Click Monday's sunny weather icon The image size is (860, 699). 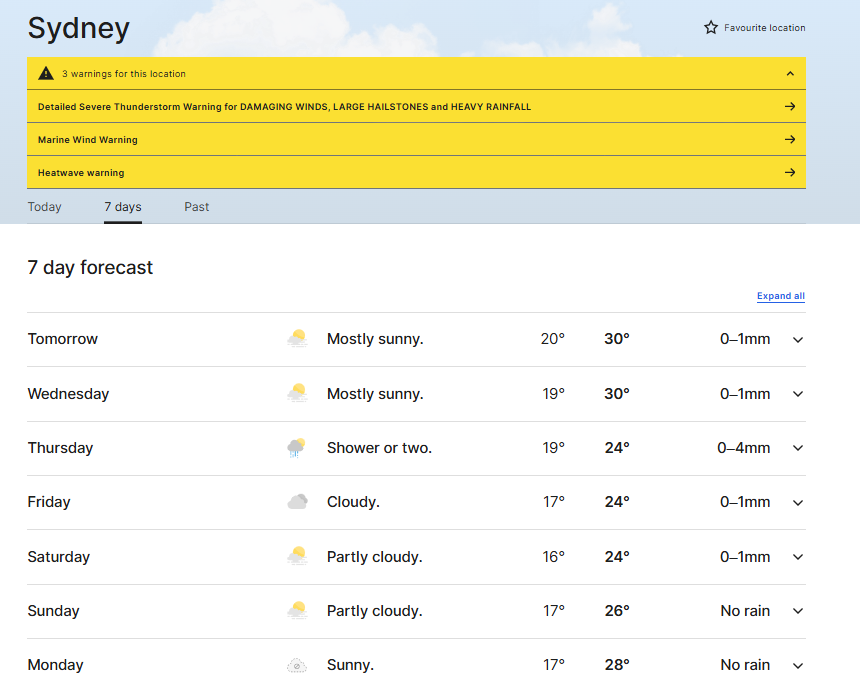pos(297,665)
